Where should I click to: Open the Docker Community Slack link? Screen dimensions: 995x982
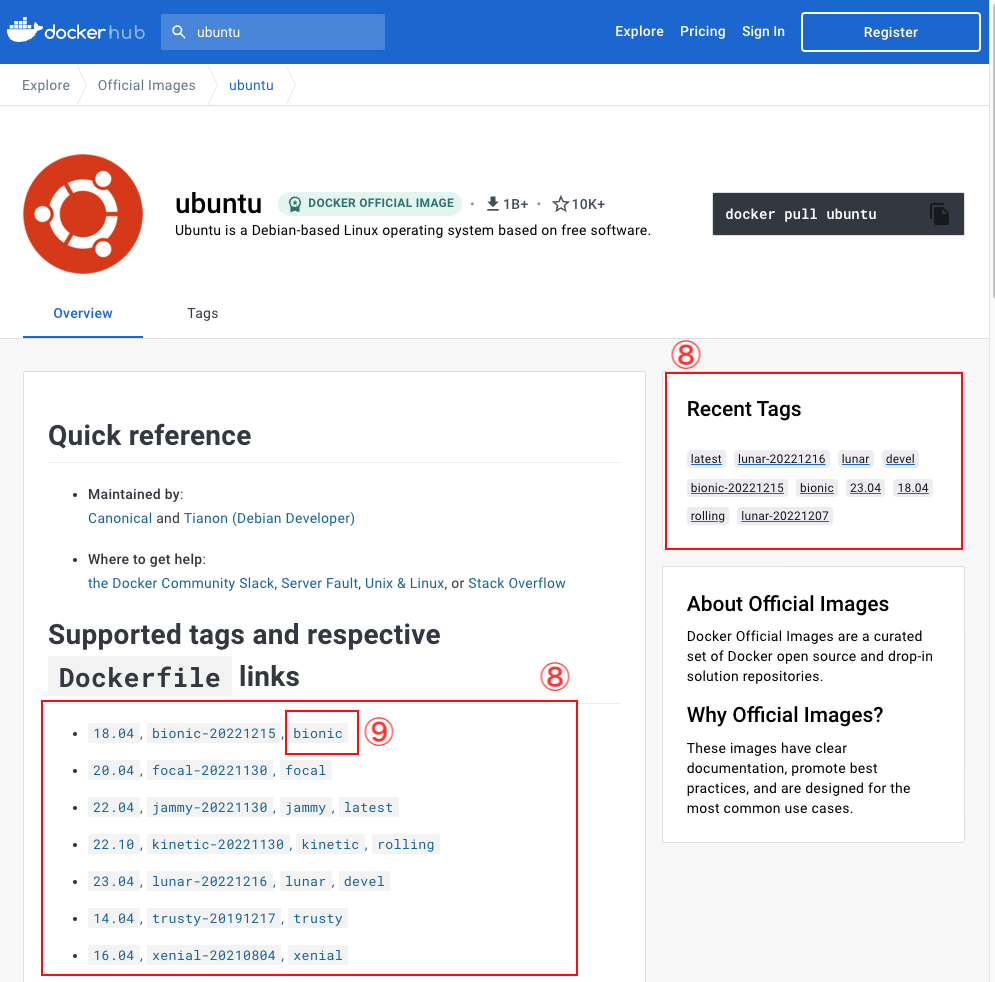(x=181, y=583)
